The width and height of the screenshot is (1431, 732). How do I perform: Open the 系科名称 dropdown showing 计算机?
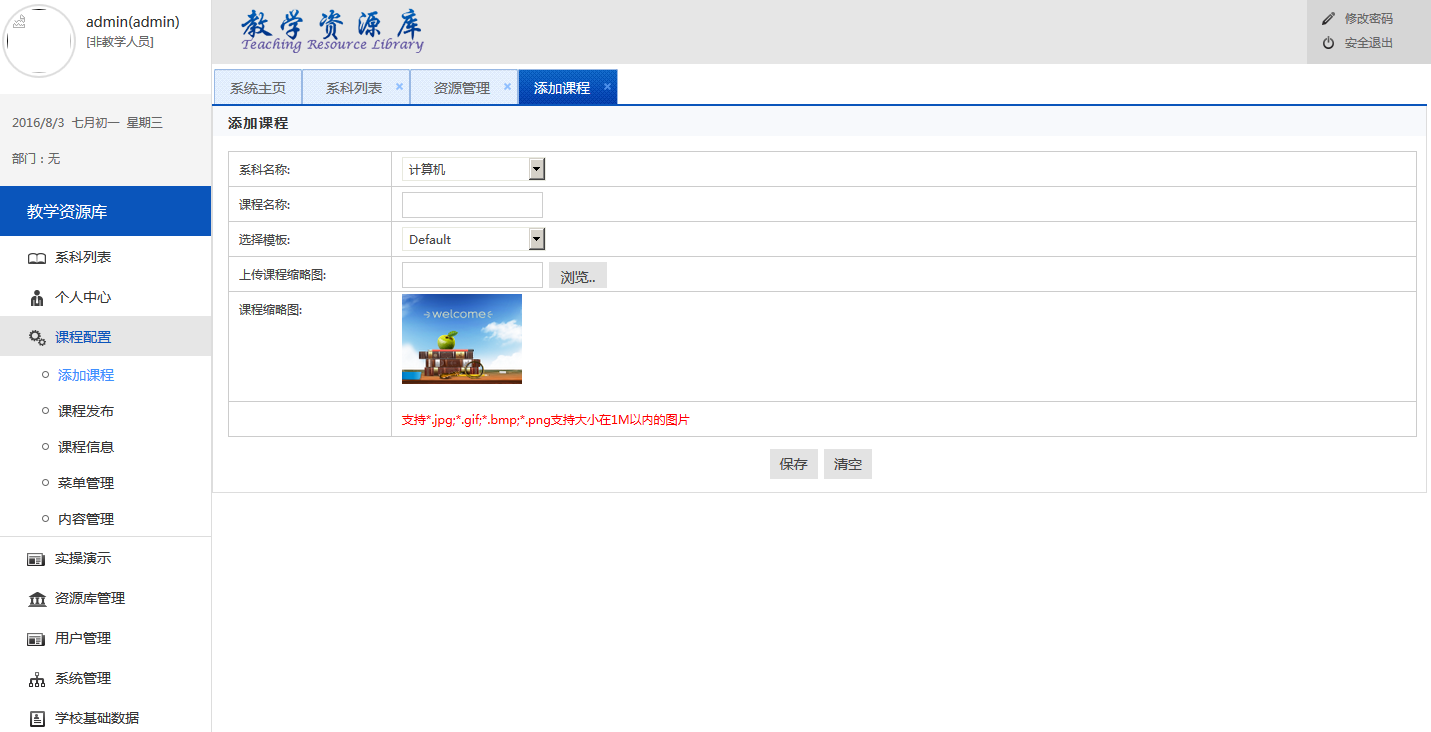coord(473,170)
